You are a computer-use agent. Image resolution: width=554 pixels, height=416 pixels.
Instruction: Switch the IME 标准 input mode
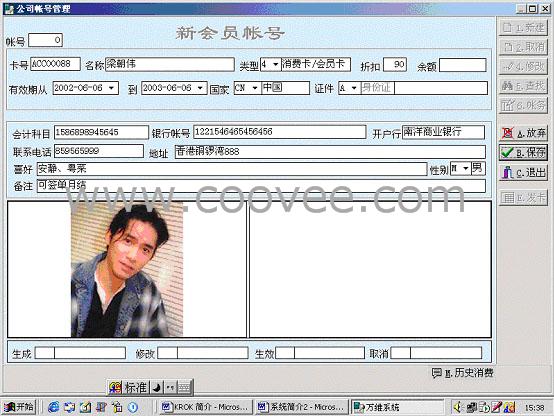coord(136,388)
